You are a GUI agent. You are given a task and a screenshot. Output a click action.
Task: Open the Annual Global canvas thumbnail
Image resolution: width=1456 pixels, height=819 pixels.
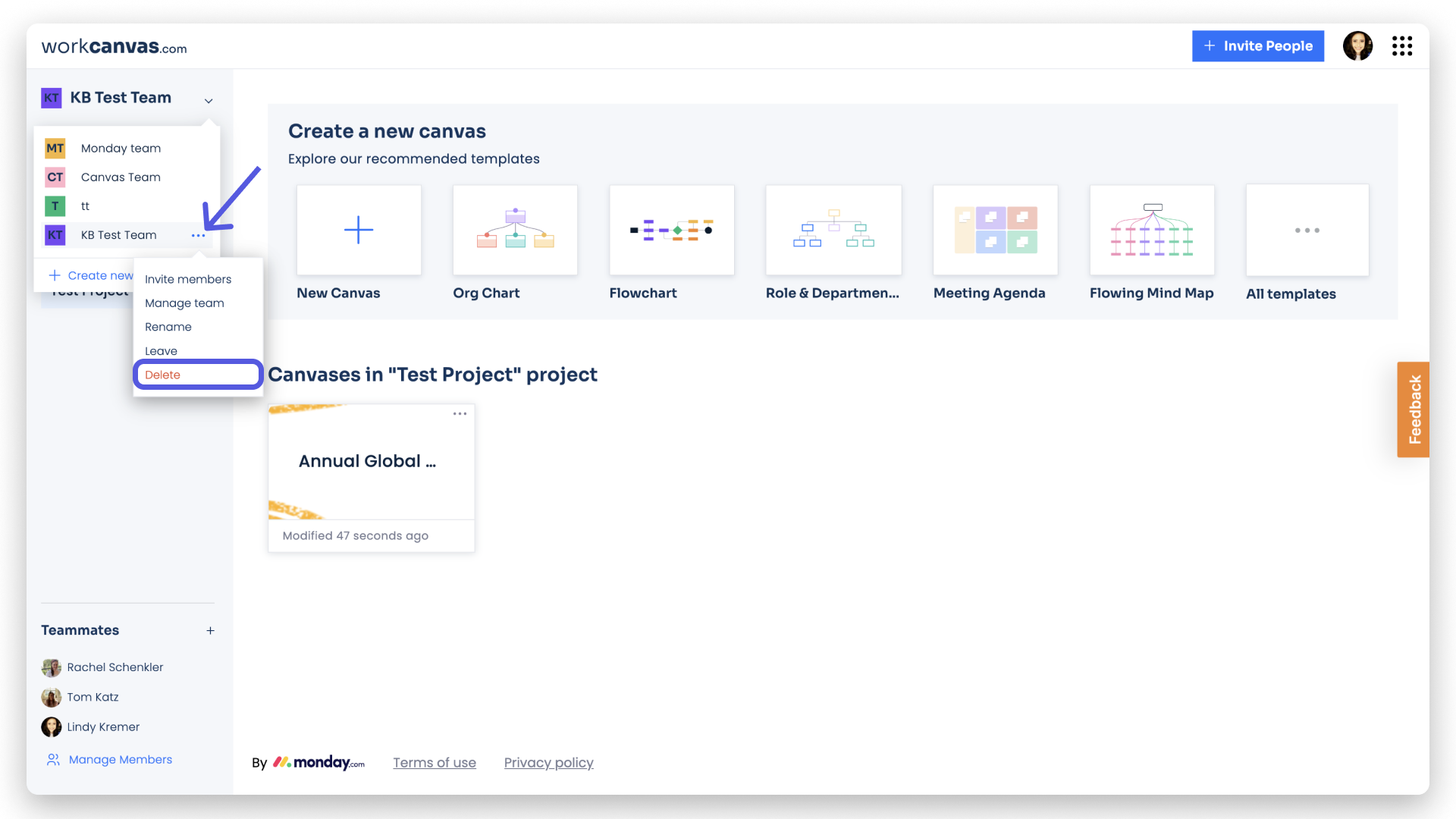[x=371, y=461]
